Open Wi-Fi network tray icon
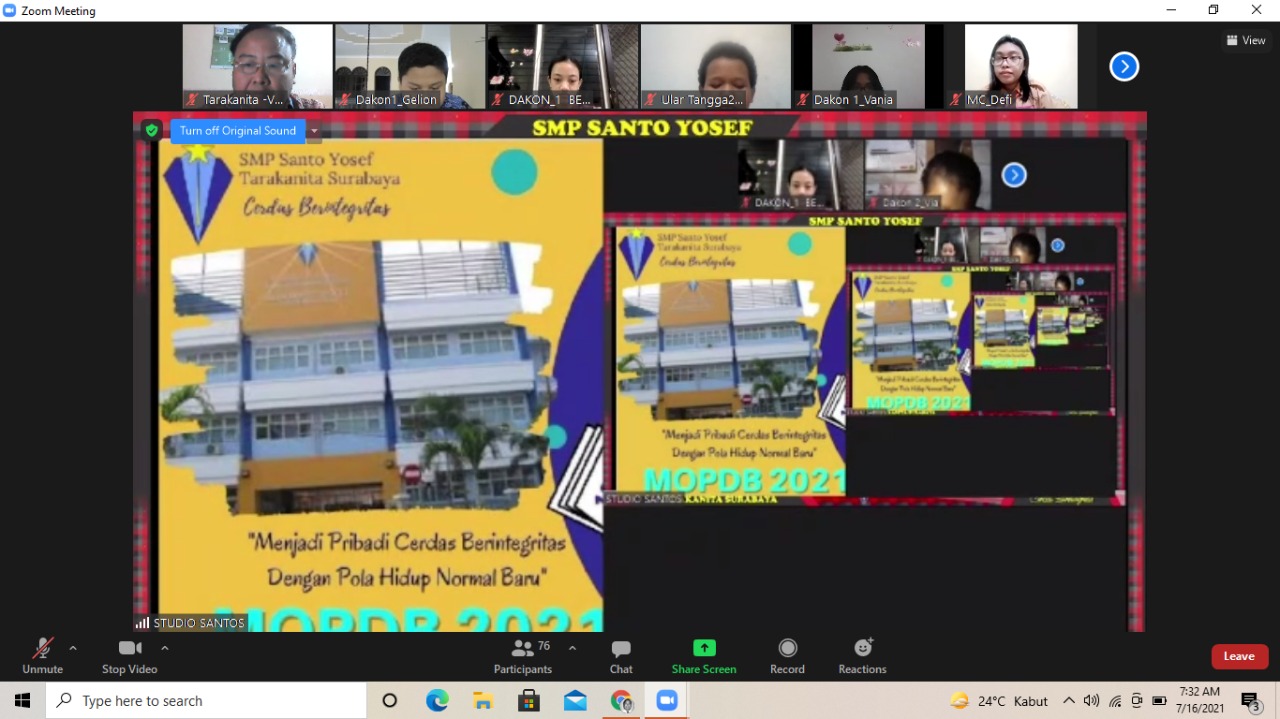This screenshot has height=719, width=1280. [1115, 701]
